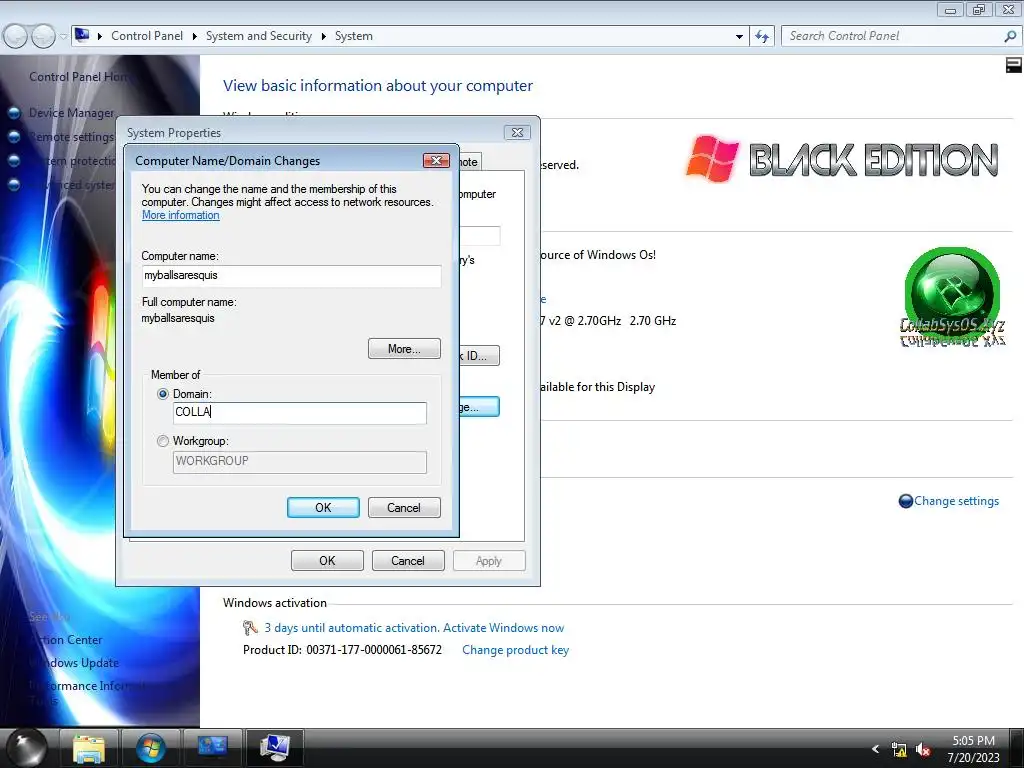Open Device Manager in sidebar
1024x768 pixels.
point(71,113)
